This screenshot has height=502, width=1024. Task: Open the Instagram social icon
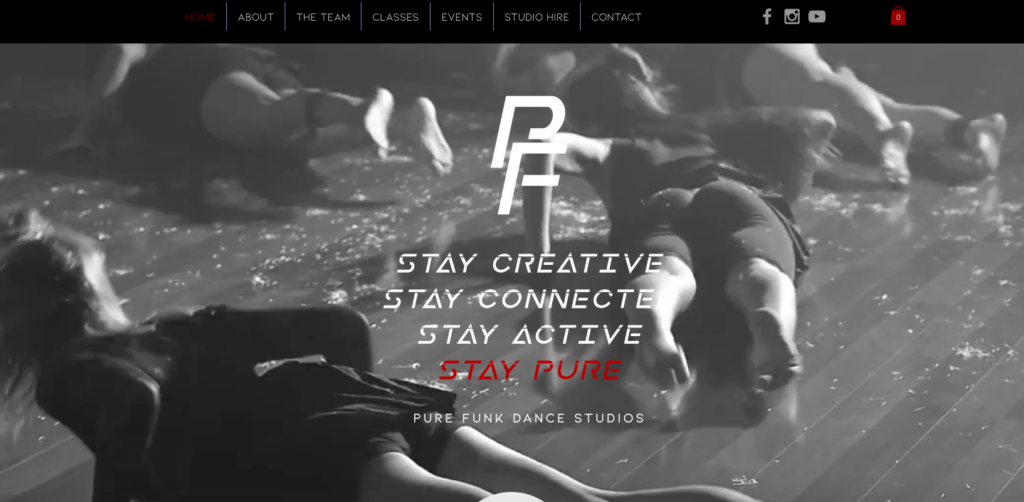point(792,17)
